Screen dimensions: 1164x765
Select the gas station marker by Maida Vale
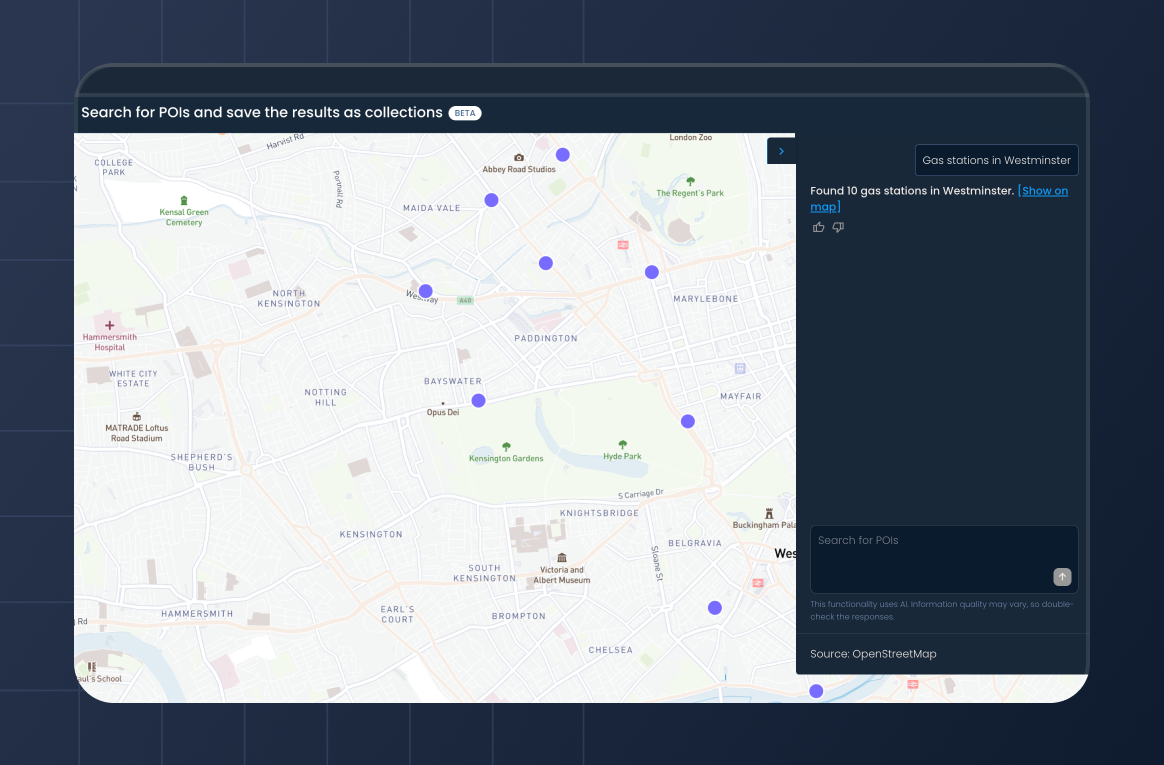point(491,200)
